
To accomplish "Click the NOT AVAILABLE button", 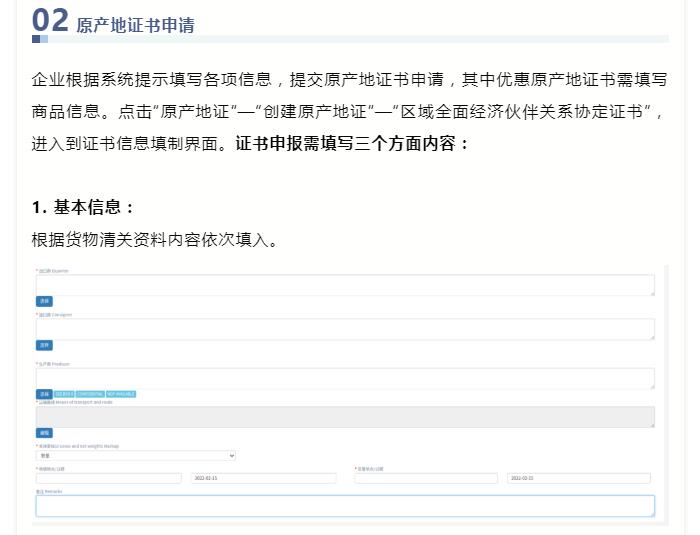I will [x=120, y=394].
